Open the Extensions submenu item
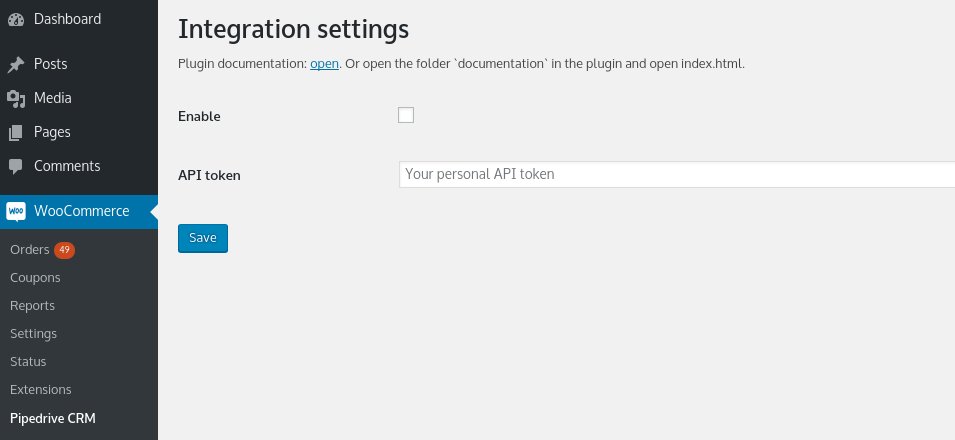The height and width of the screenshot is (440, 955). pyautogui.click(x=40, y=390)
